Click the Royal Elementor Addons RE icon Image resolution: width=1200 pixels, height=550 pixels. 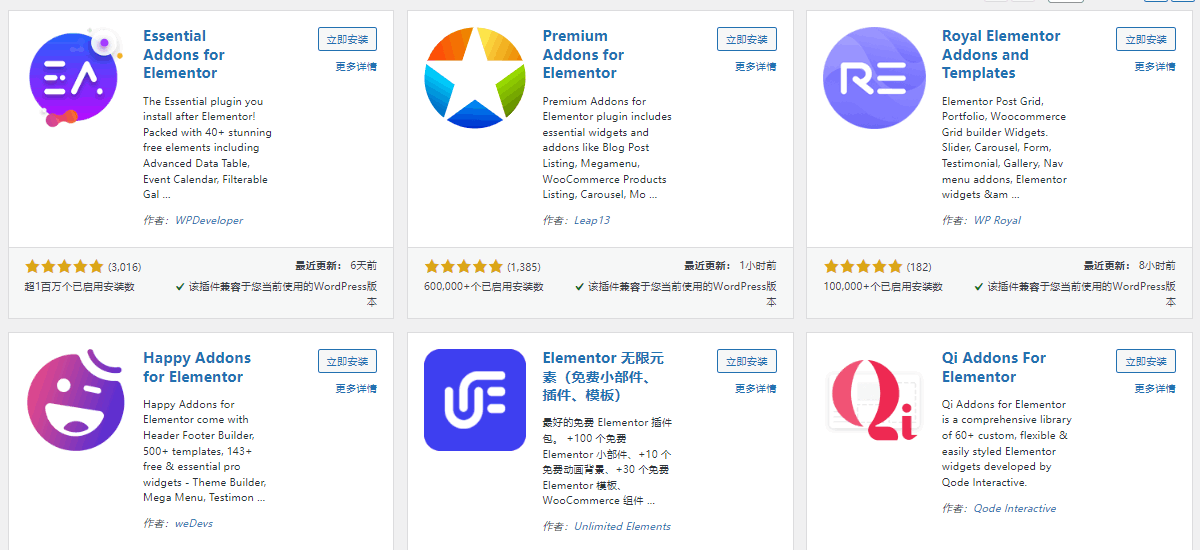(874, 78)
